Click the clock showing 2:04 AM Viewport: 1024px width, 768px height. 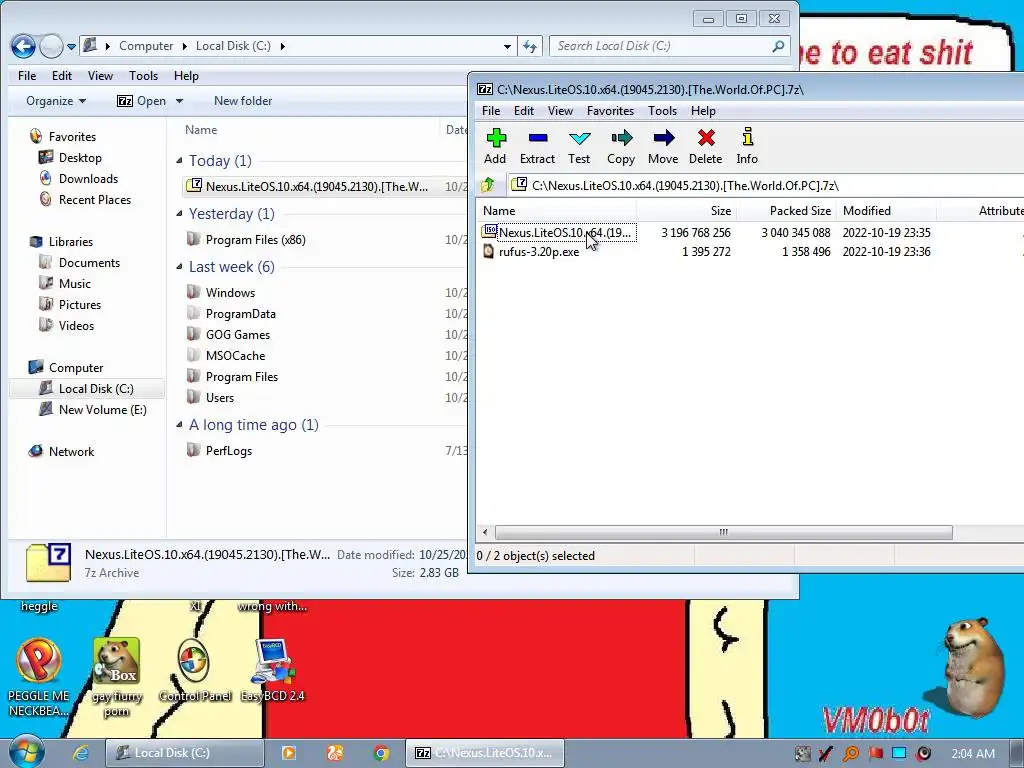[973, 754]
